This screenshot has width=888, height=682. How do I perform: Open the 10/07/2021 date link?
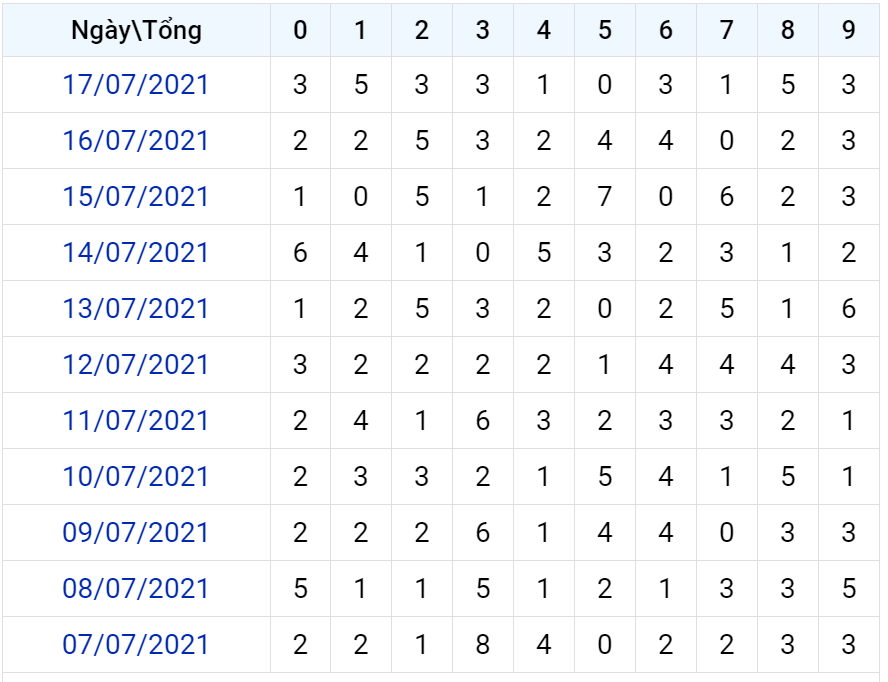tap(136, 478)
